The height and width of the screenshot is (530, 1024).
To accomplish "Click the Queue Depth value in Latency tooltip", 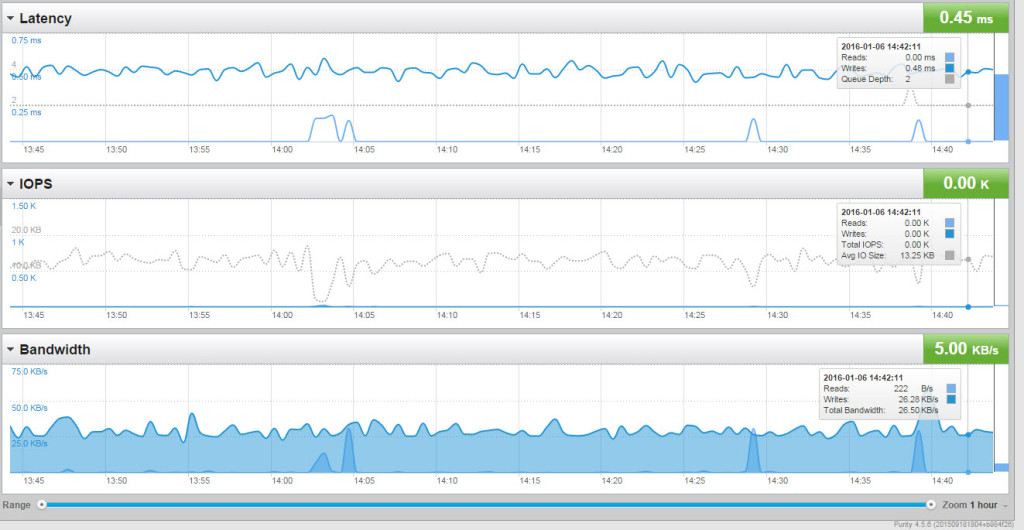I will pyautogui.click(x=907, y=79).
